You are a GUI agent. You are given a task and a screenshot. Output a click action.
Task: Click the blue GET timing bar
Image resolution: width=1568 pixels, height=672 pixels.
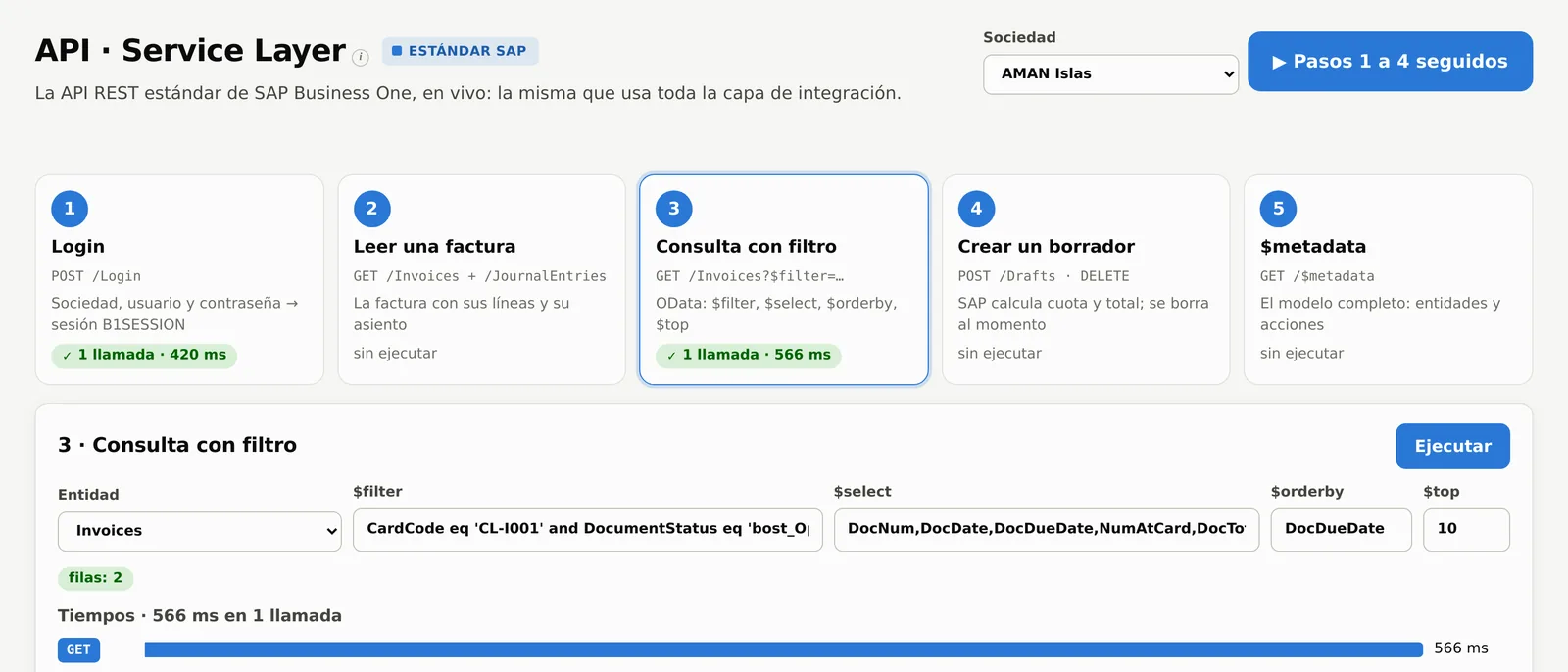click(783, 649)
